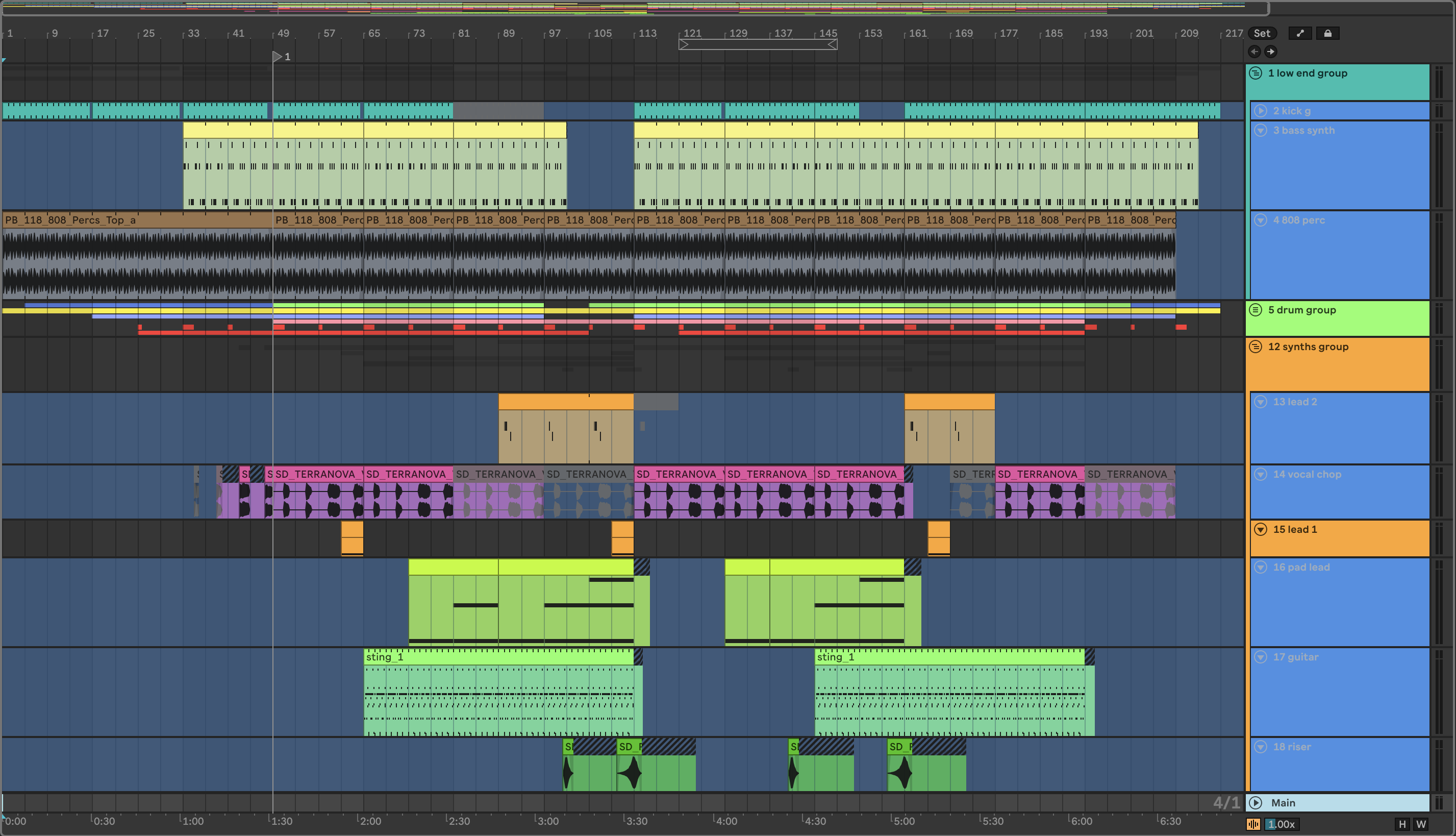Click the 1.00x zoom factor slider
This screenshot has width=1456, height=836.
1281,825
